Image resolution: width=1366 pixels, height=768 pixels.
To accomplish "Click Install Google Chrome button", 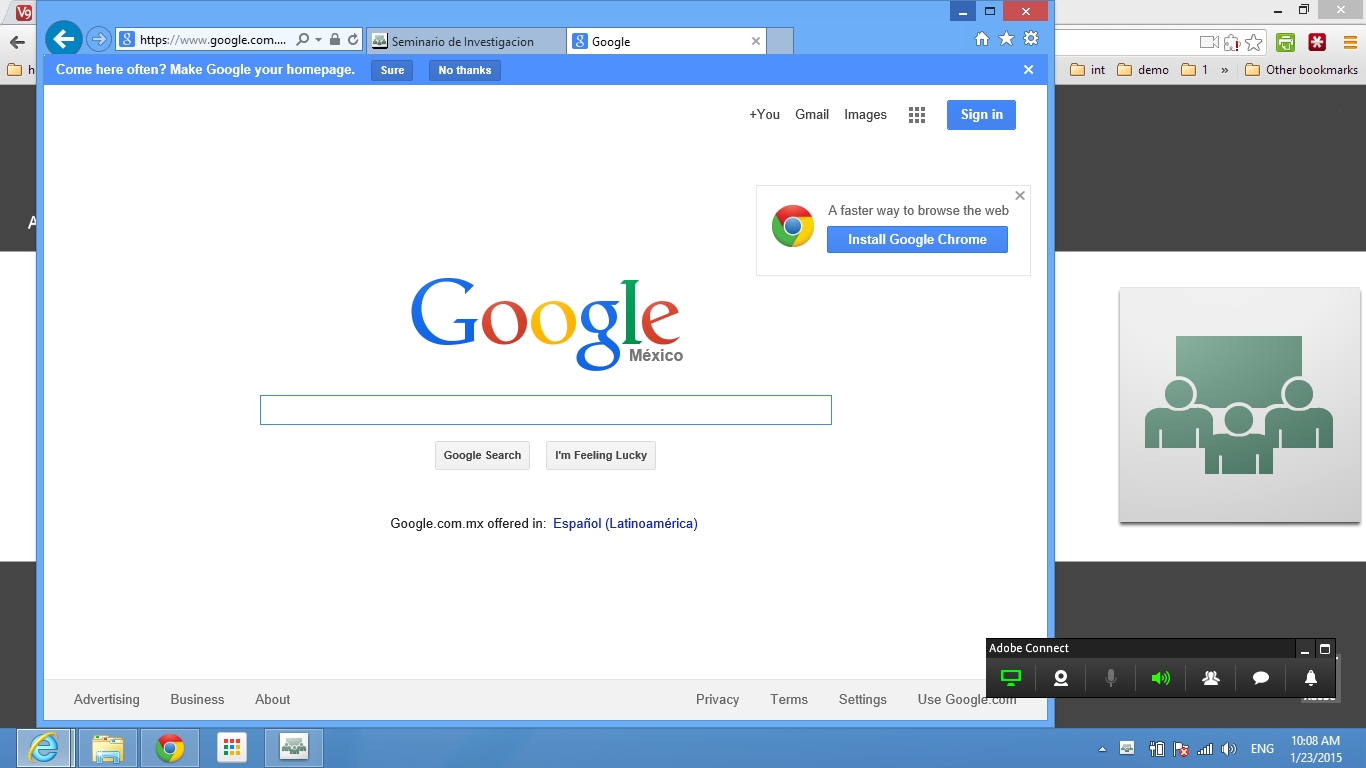I will pos(917,240).
